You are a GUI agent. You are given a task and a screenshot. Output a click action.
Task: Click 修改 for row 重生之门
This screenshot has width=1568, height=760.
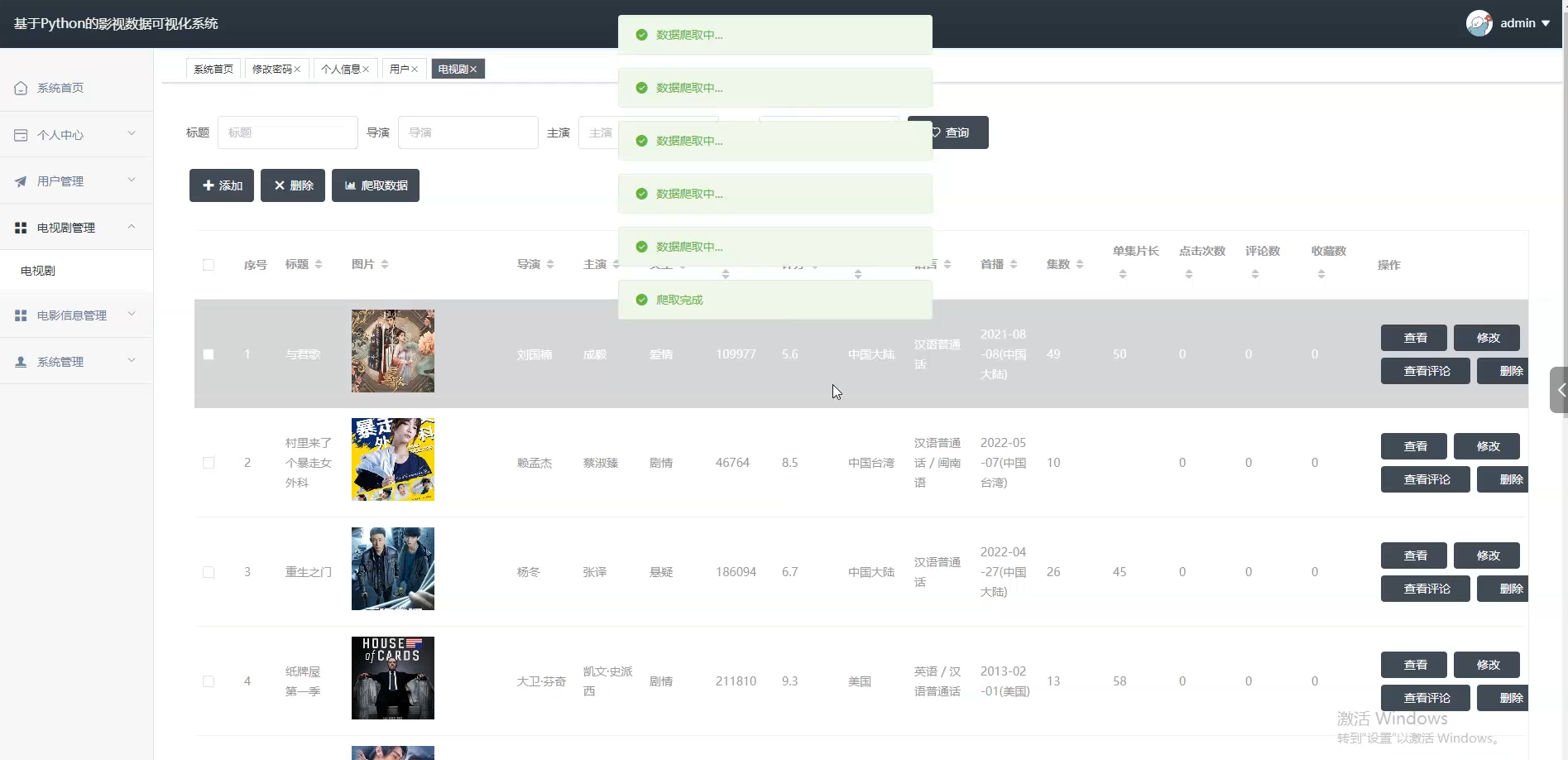coord(1487,556)
